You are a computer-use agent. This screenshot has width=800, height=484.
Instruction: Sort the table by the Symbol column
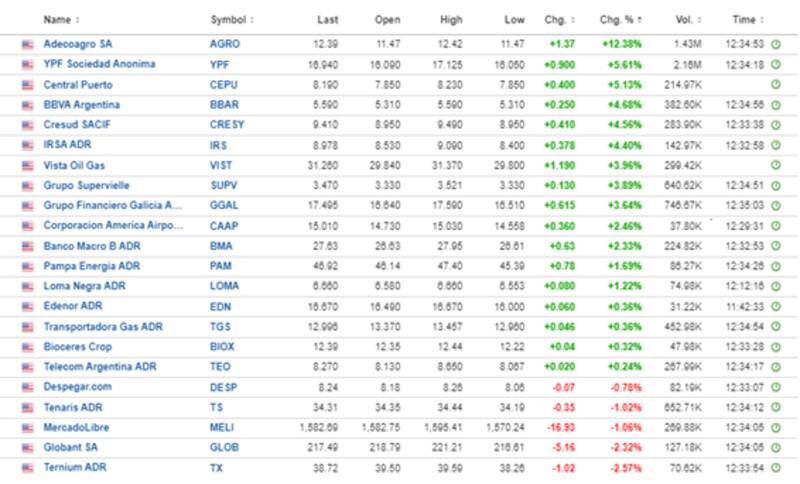[x=232, y=19]
